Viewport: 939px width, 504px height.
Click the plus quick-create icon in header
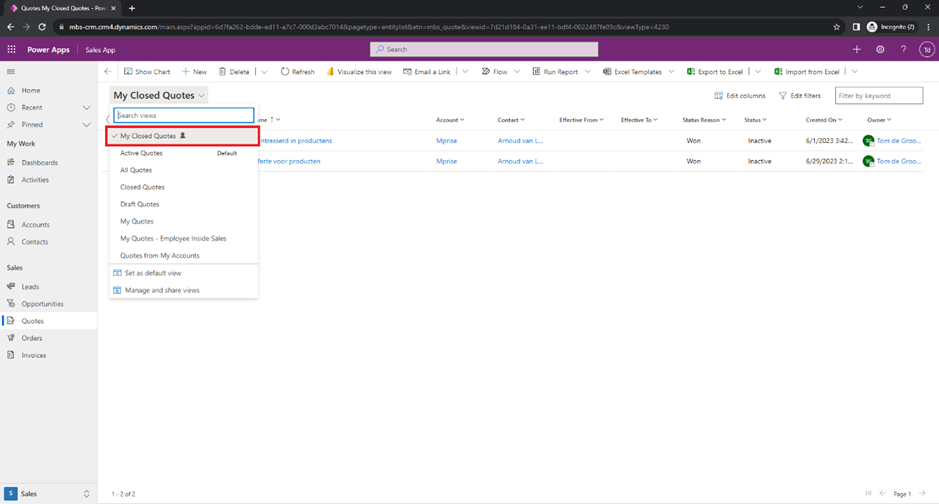(856, 50)
